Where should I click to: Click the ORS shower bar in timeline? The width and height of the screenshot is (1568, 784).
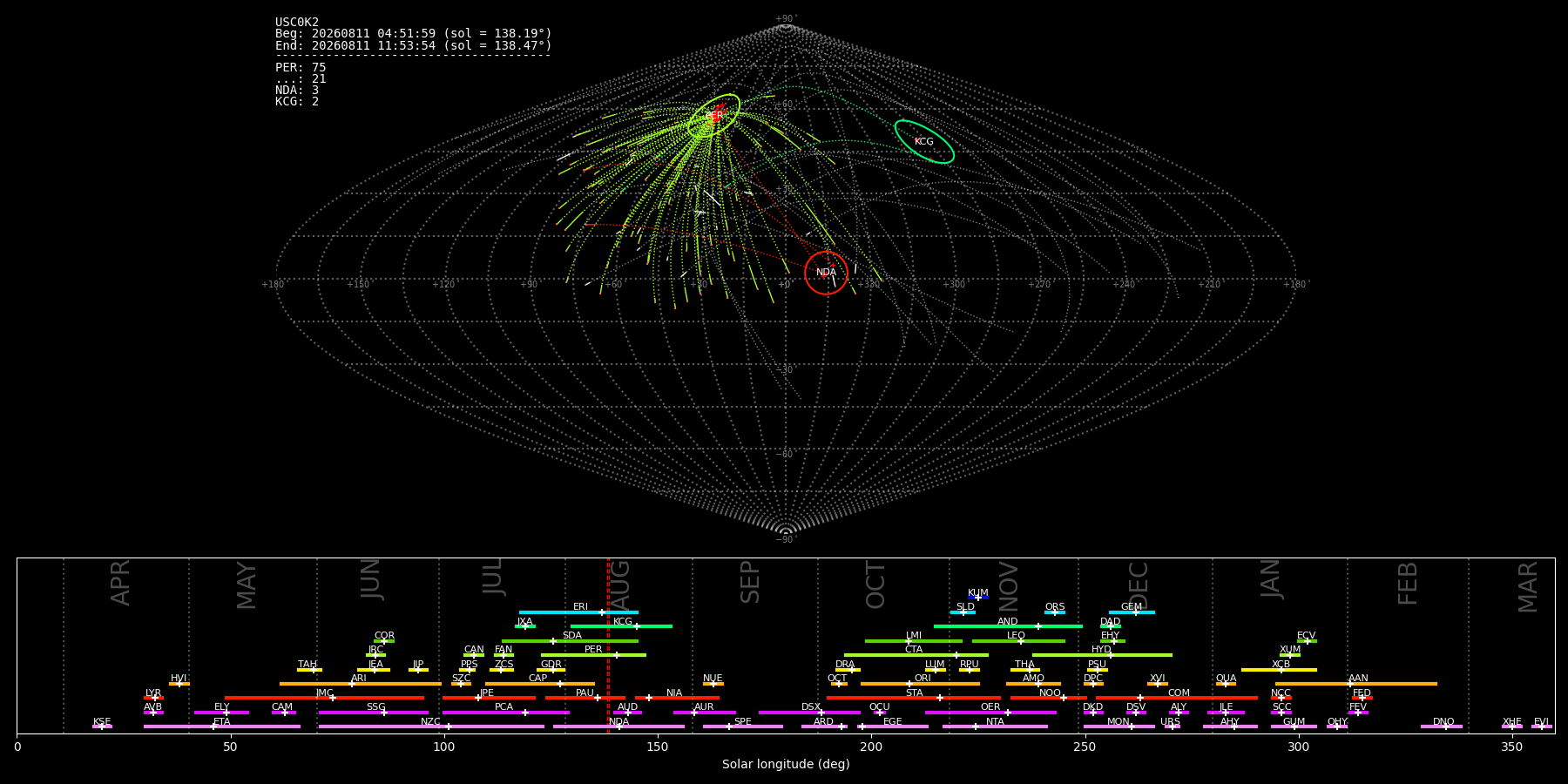pos(1055,612)
